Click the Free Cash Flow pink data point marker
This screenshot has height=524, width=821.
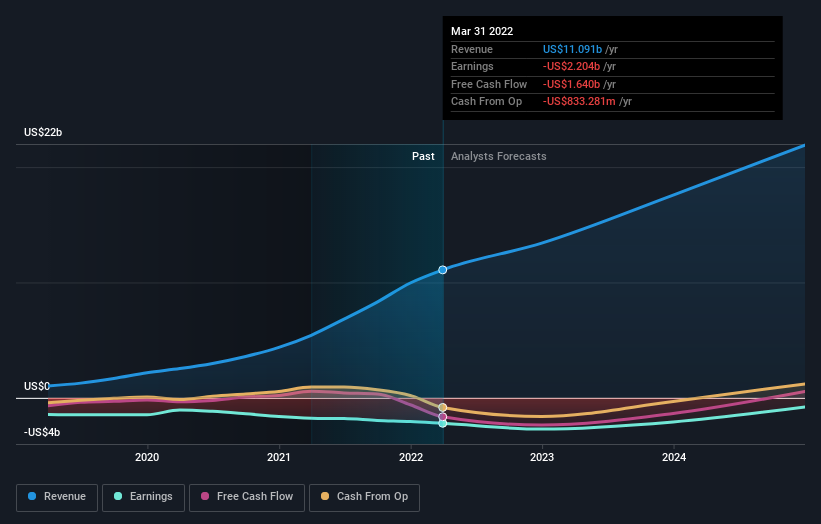point(442,417)
